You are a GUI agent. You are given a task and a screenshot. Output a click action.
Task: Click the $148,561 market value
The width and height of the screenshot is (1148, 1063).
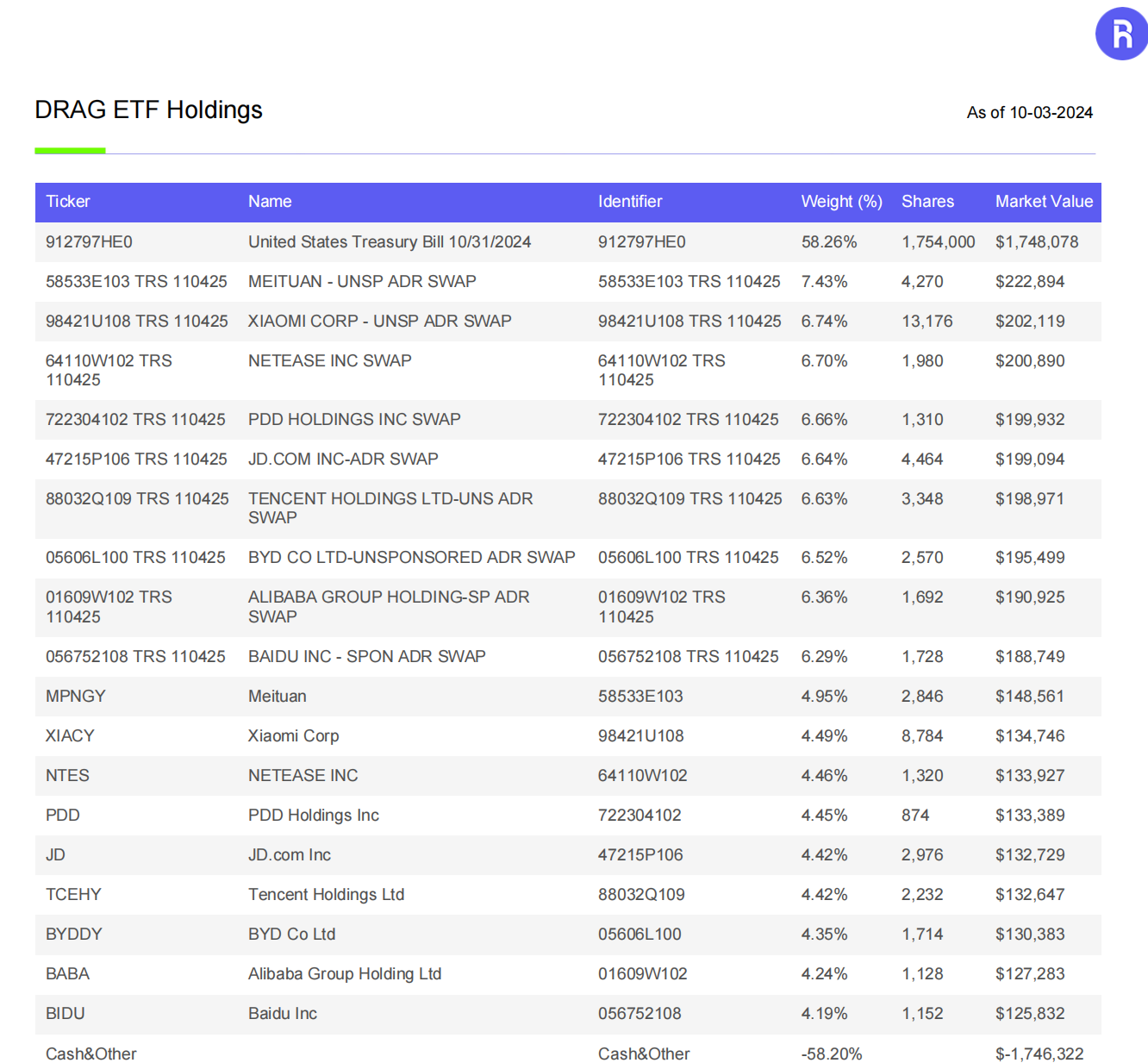coord(1030,697)
